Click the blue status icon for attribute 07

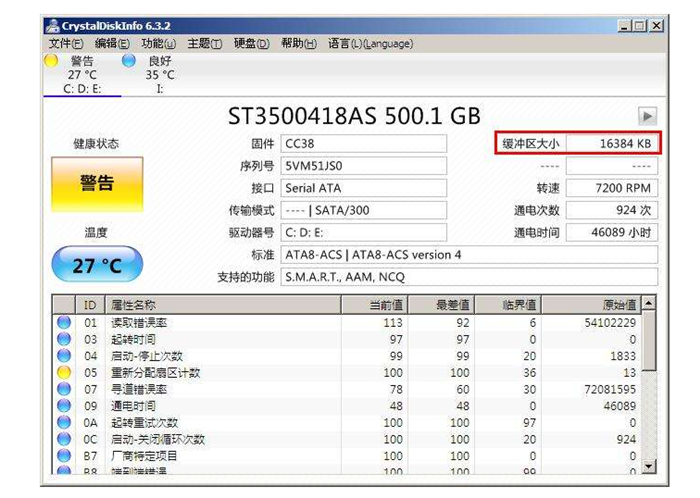[64, 389]
